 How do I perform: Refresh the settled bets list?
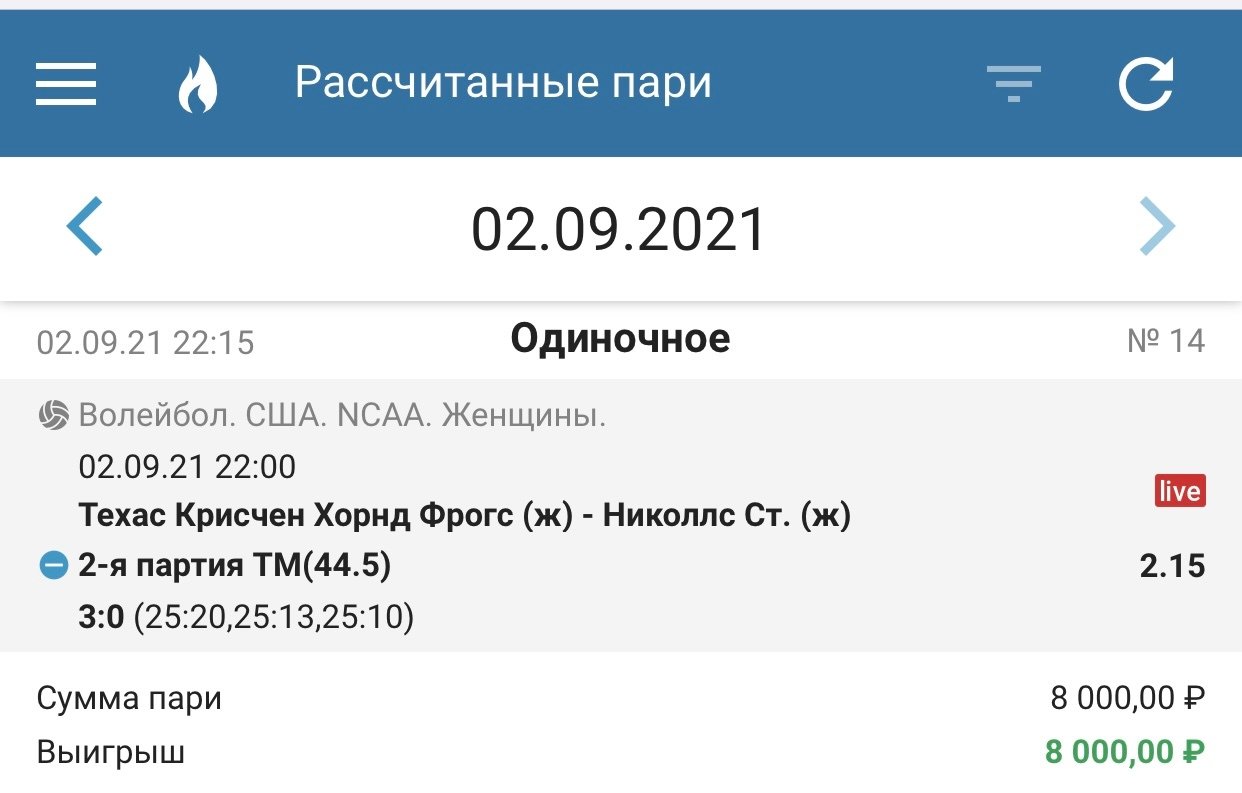coord(1146,84)
